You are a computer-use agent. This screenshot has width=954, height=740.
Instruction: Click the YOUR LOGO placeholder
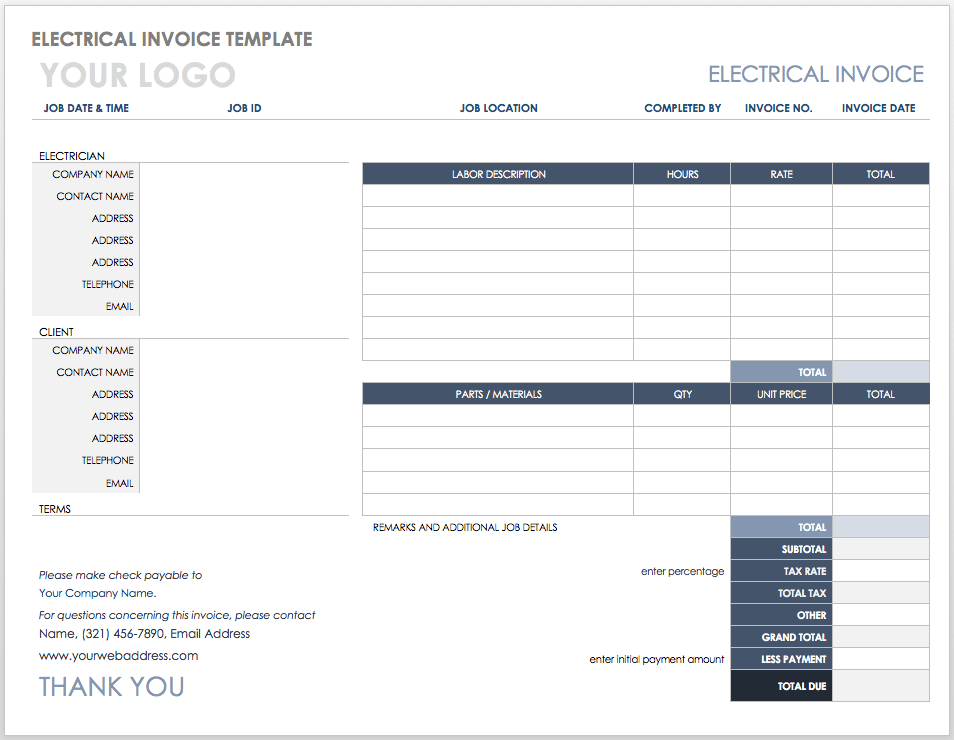coord(137,75)
